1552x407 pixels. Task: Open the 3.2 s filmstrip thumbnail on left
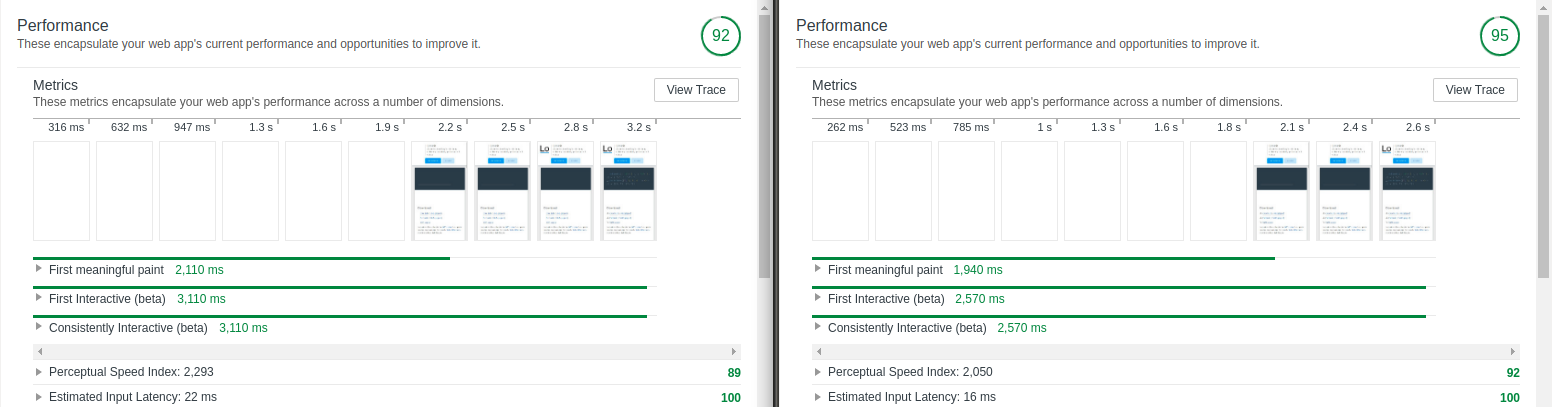coord(628,190)
